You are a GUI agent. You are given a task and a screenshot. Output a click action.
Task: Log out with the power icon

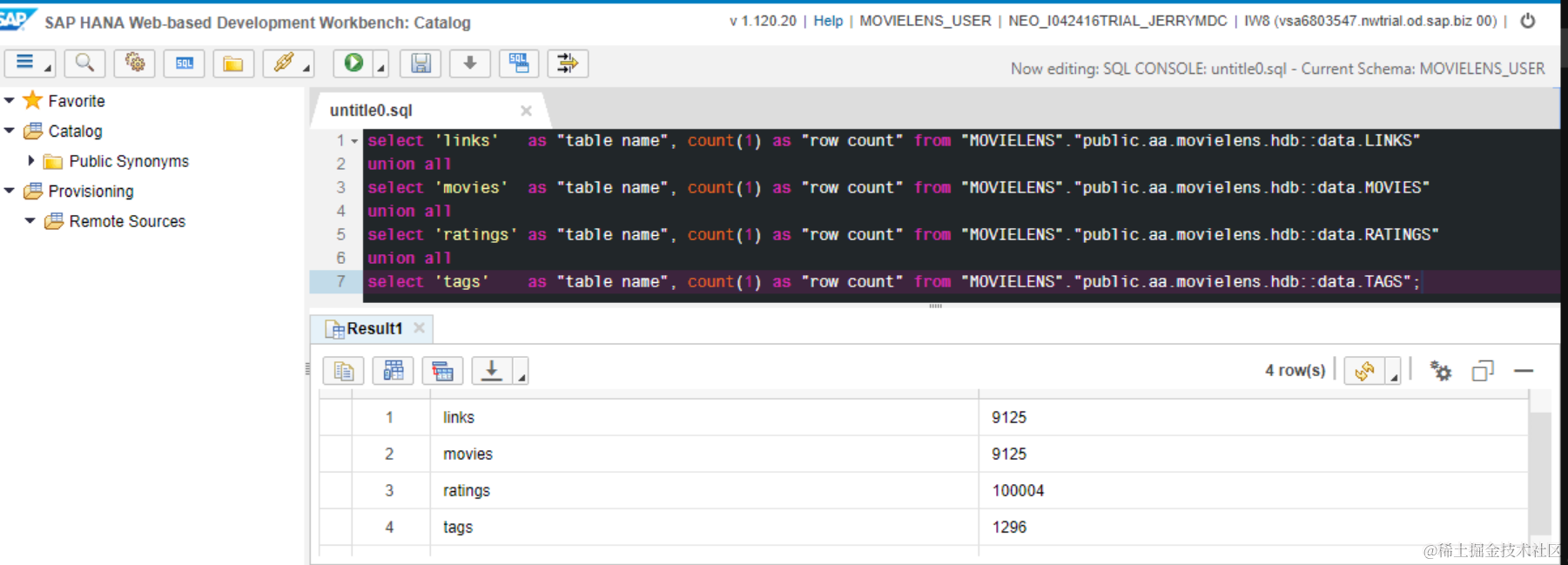point(1528,21)
